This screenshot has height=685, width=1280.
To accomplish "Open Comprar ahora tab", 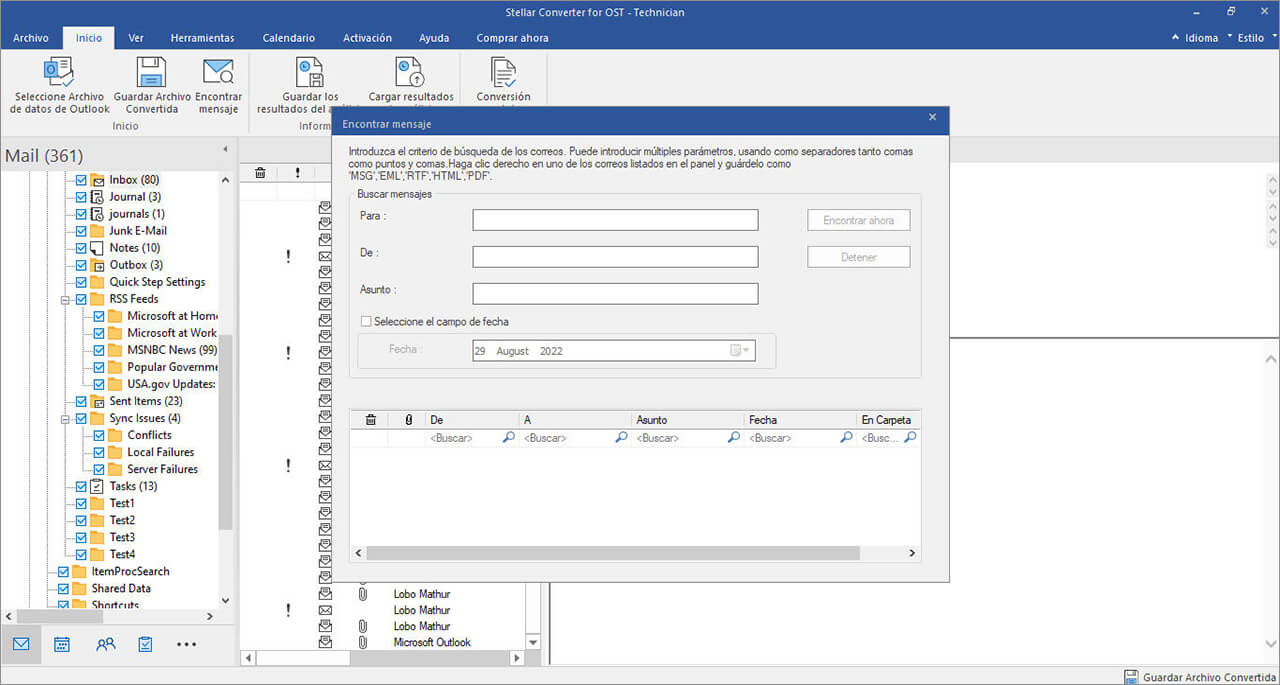I will tap(512, 38).
